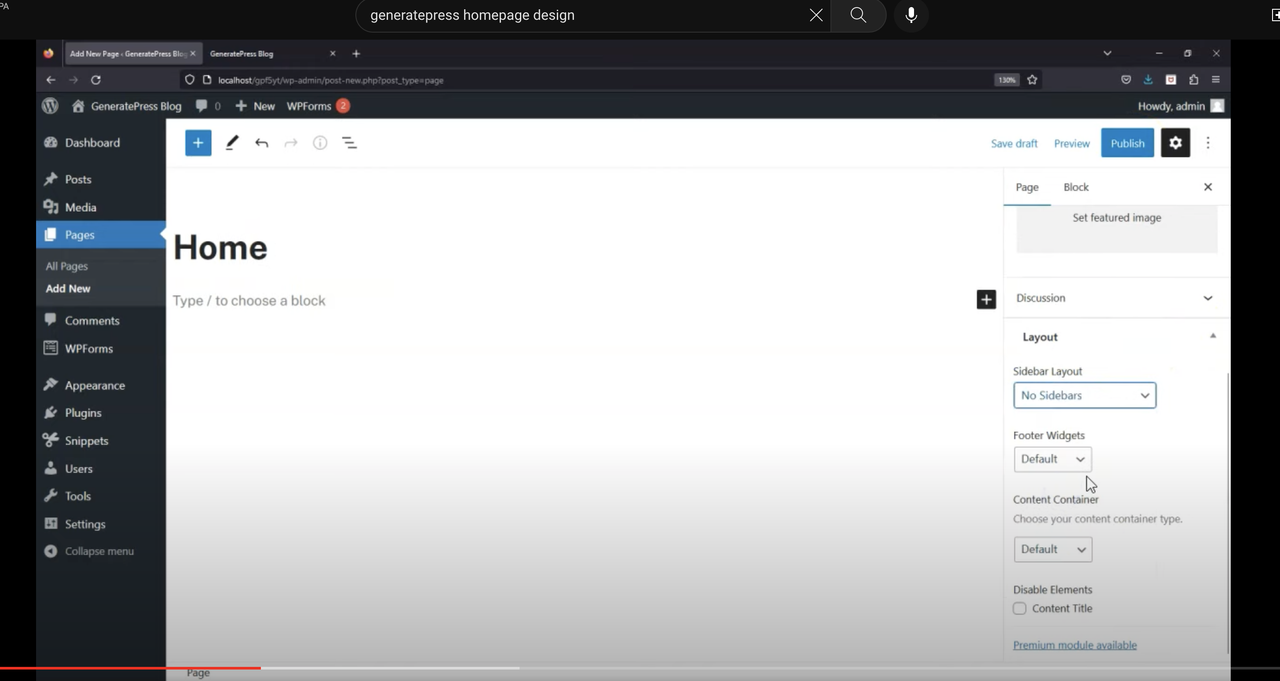Image resolution: width=1280 pixels, height=681 pixels.
Task: Bookmark this page with star icon
Action: click(1033, 80)
